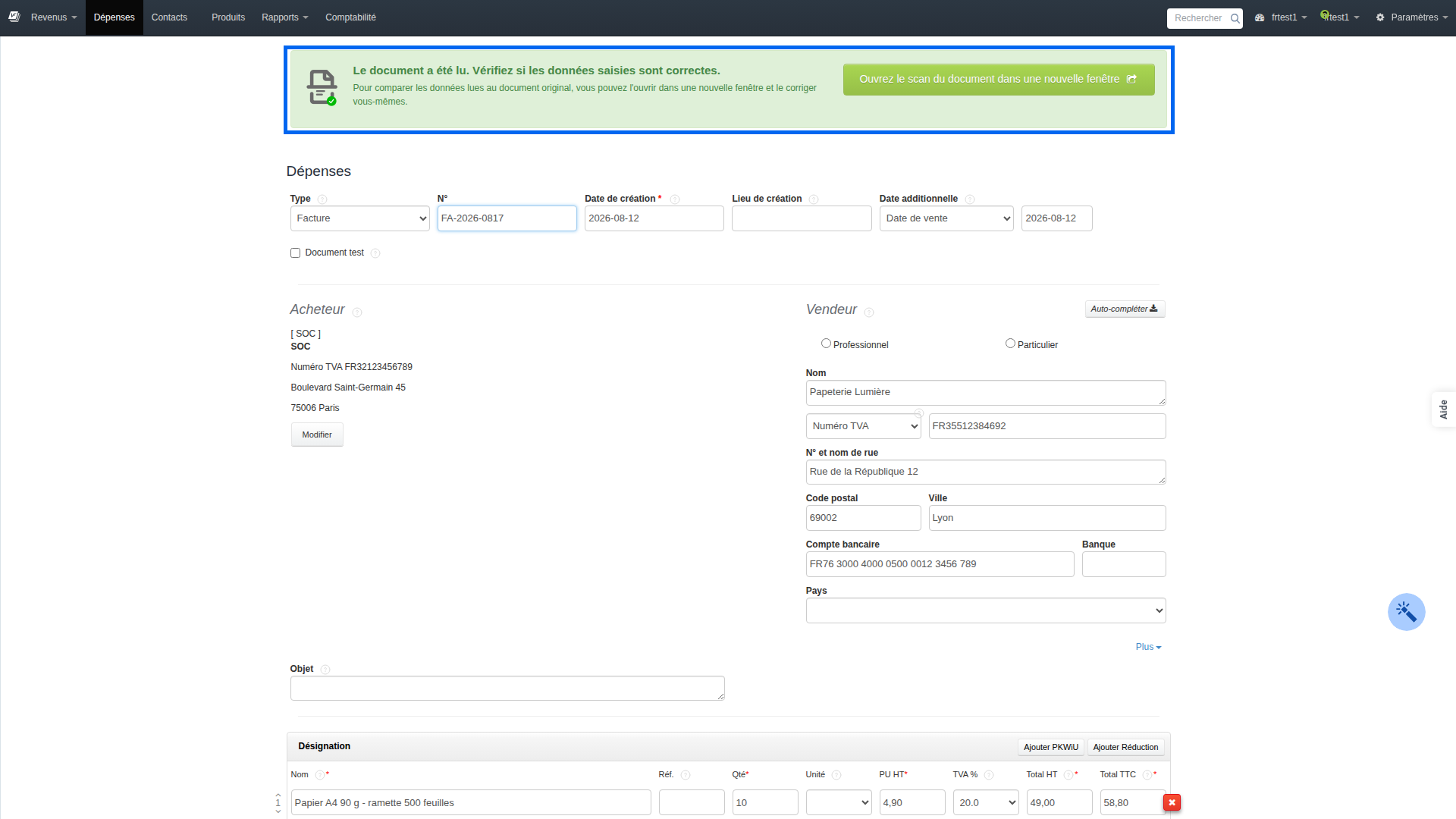Select the Particulier radio button
Screen dimensions: 1456x819
pyautogui.click(x=1010, y=344)
